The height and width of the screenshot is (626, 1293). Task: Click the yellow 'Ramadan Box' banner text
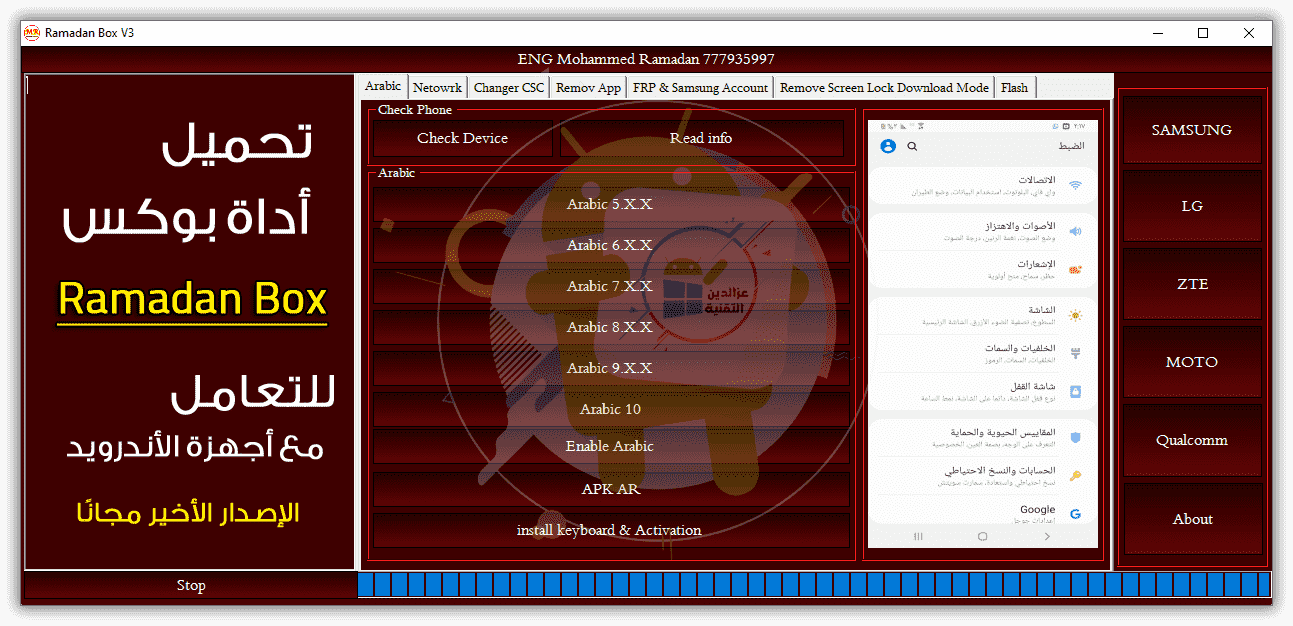point(192,299)
